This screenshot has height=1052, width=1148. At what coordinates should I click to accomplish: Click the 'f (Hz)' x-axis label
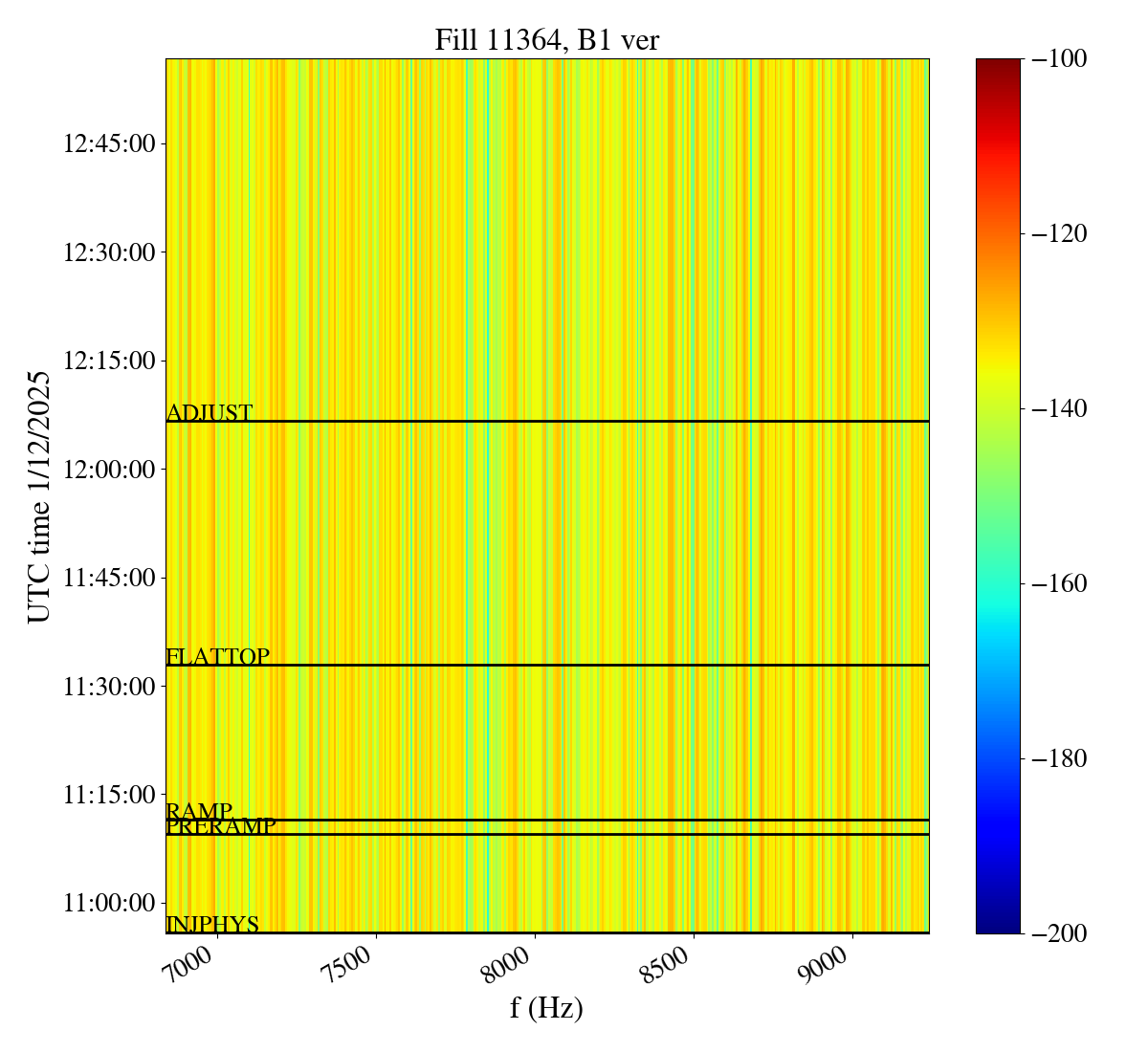tap(546, 1007)
